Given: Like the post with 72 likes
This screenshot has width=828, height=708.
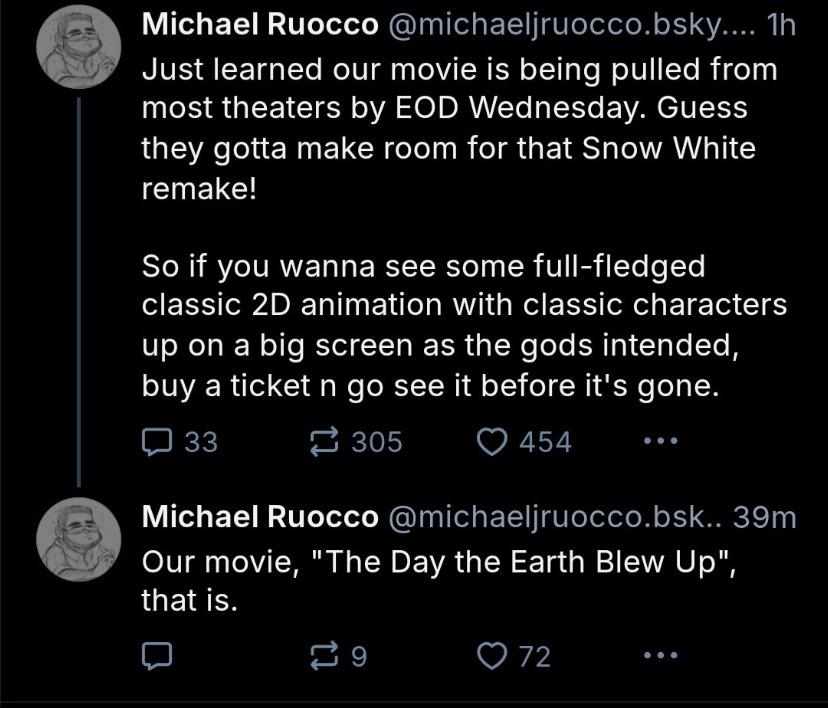Looking at the screenshot, I should (493, 656).
